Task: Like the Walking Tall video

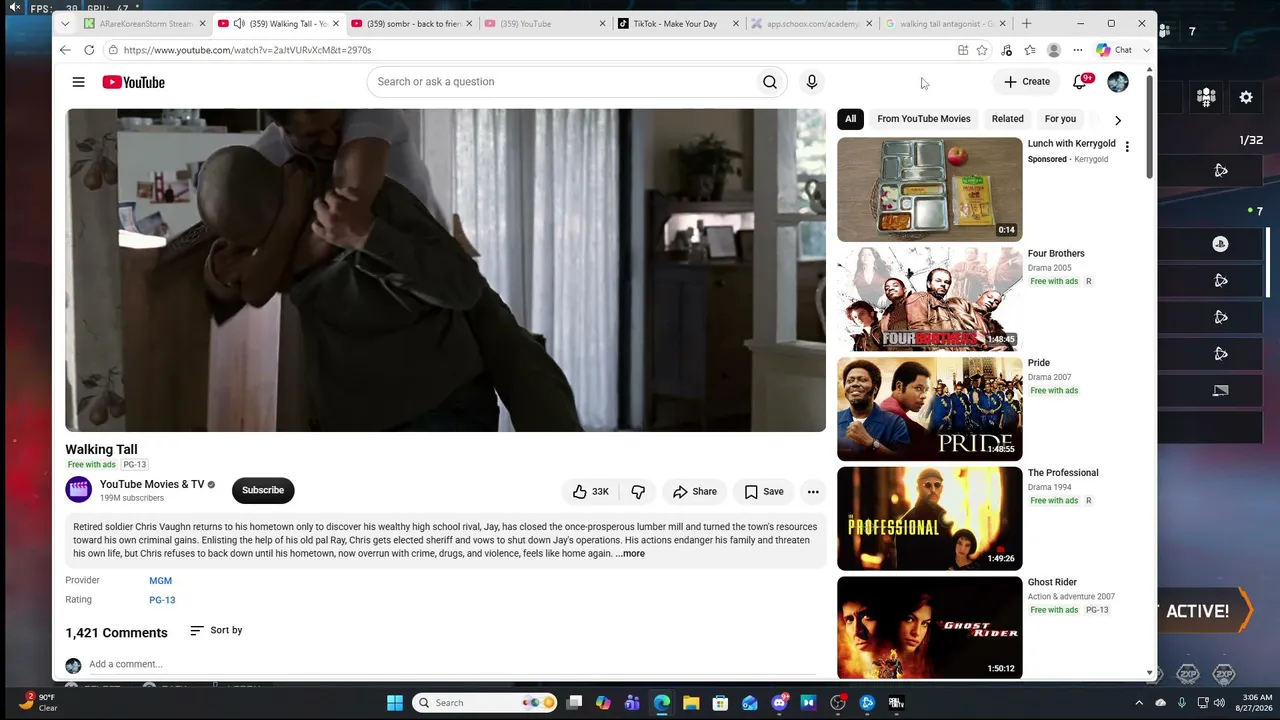Action: 591,492
